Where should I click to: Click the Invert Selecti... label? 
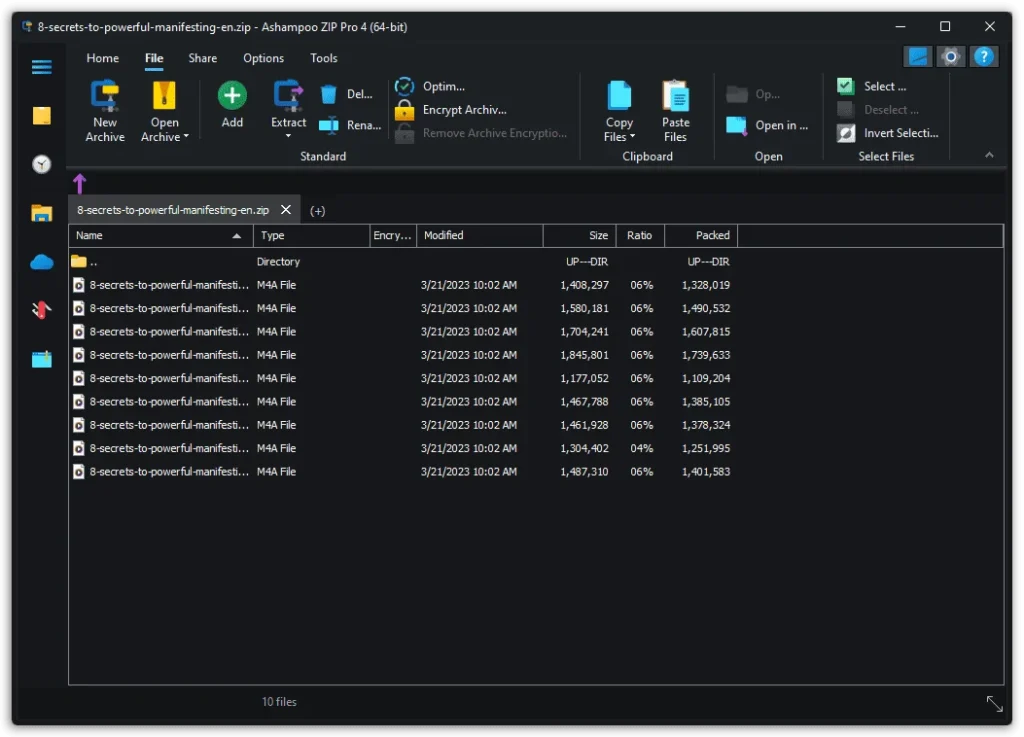coord(901,133)
